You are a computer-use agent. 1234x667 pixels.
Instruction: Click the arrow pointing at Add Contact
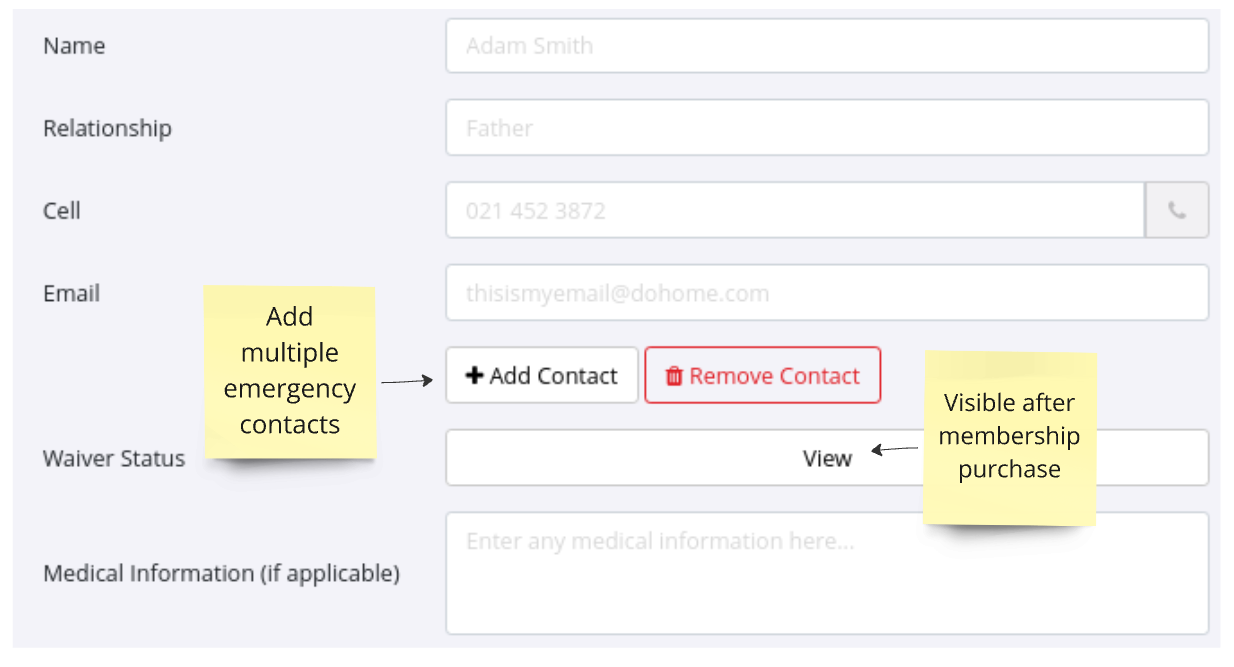tap(407, 381)
